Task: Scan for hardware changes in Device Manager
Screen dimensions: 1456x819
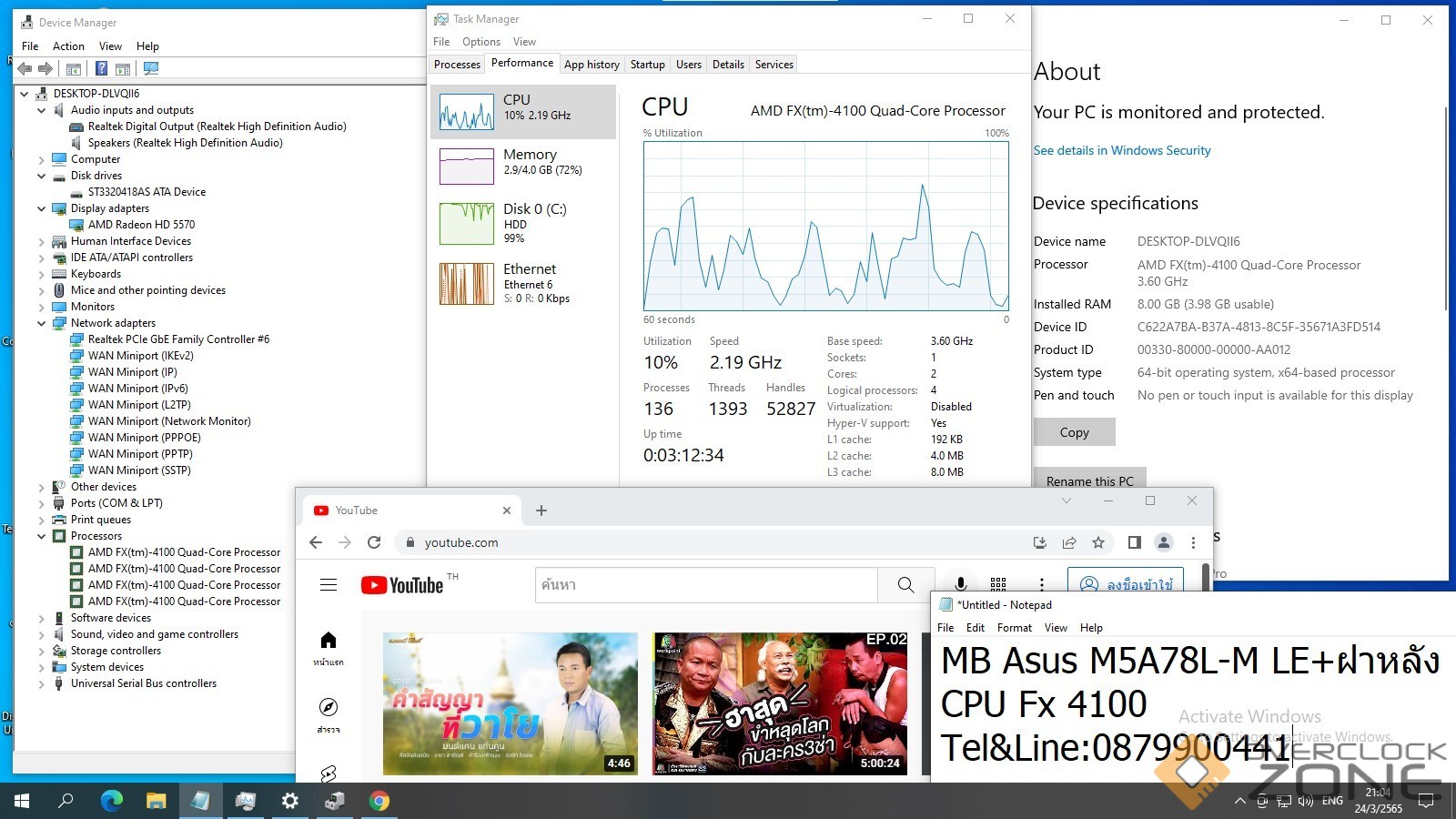Action: point(151,68)
